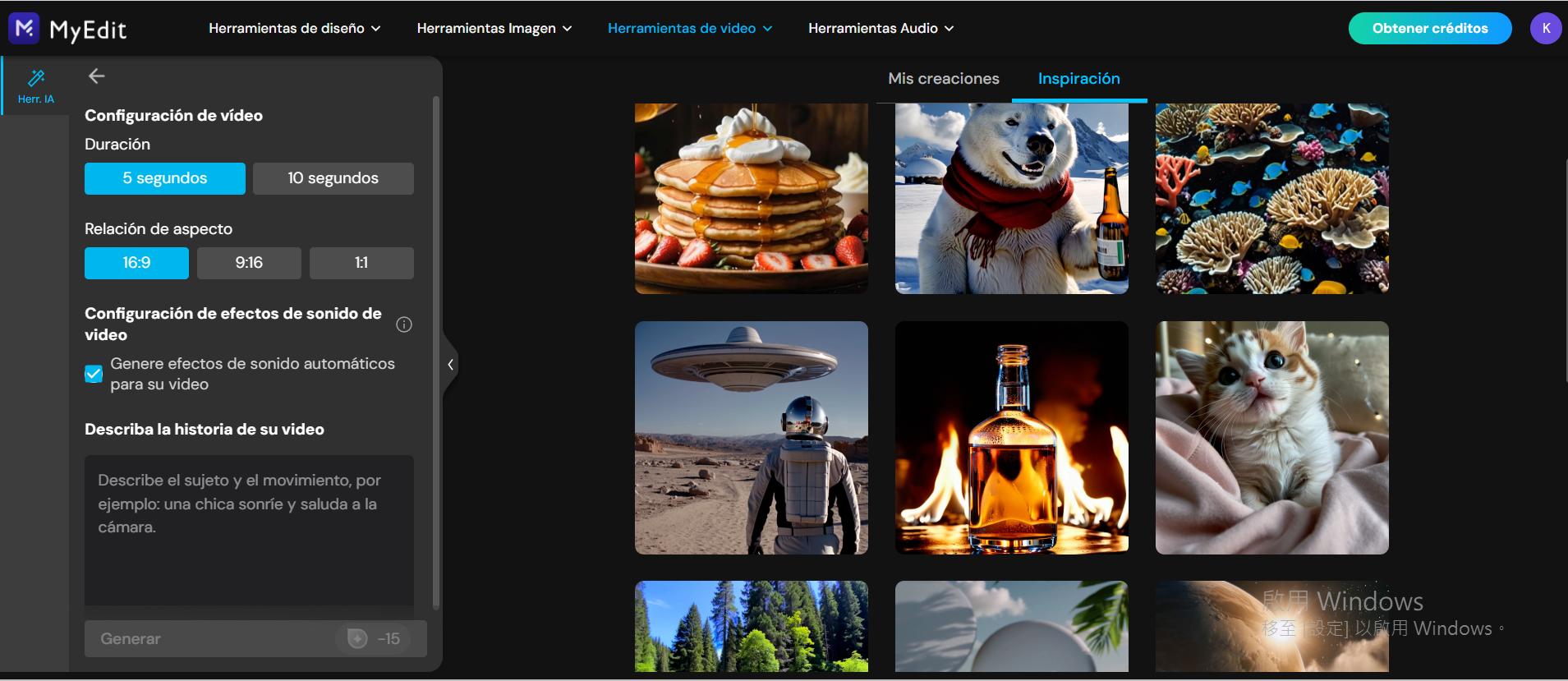
Task: Click the Duración label
Action: coord(117,145)
